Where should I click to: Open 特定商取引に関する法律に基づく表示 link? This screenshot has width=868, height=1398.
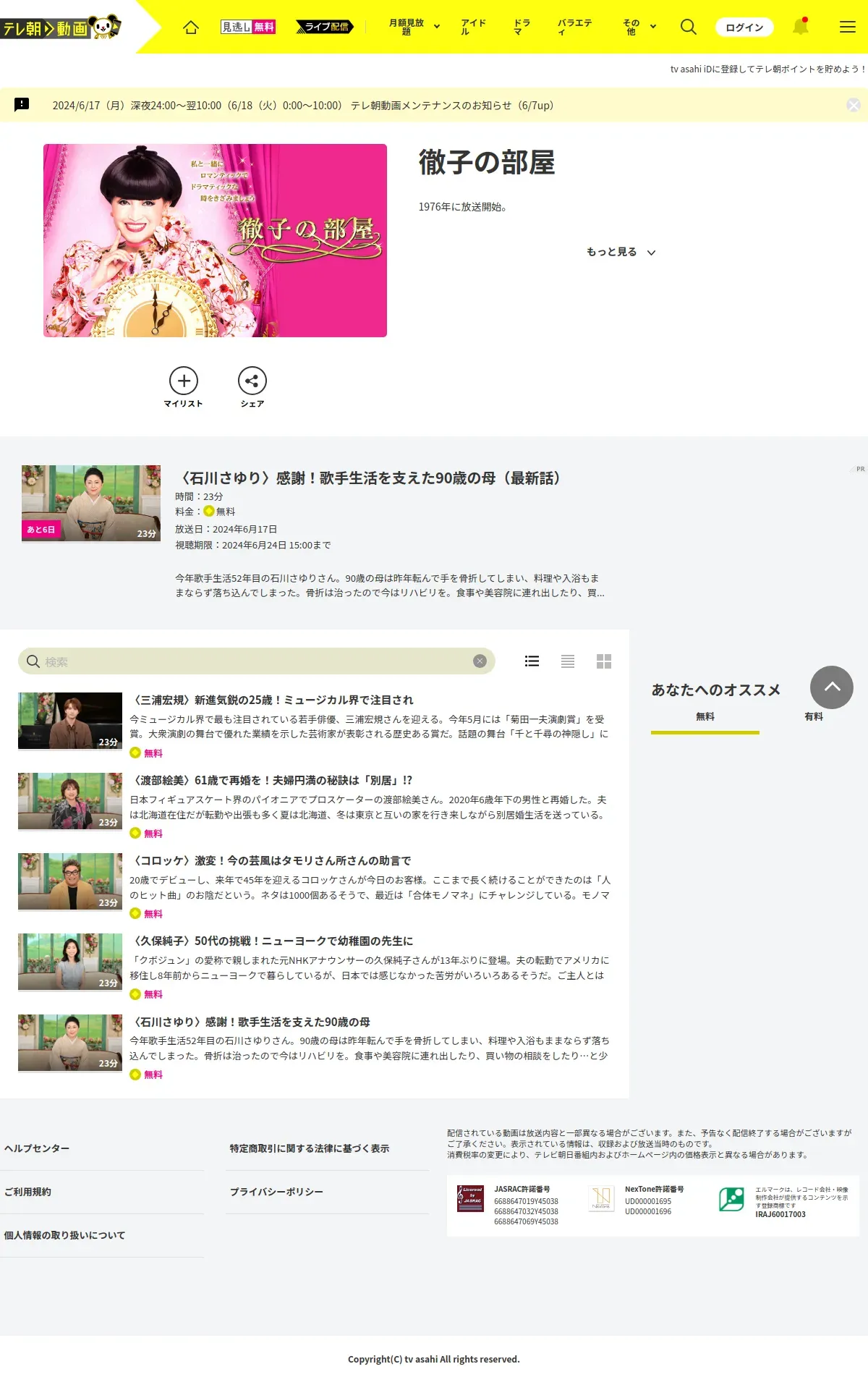(x=310, y=1148)
